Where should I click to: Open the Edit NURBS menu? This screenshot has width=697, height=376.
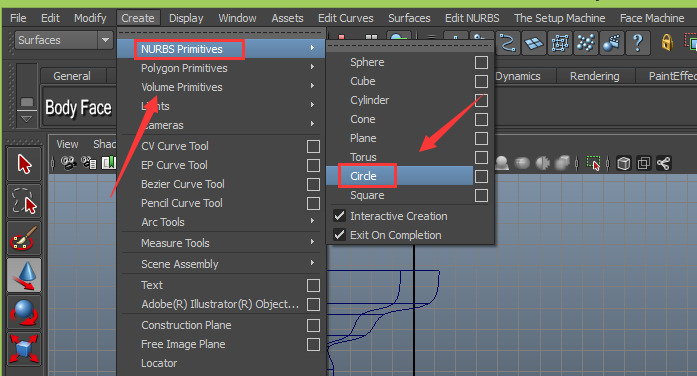tap(472, 18)
